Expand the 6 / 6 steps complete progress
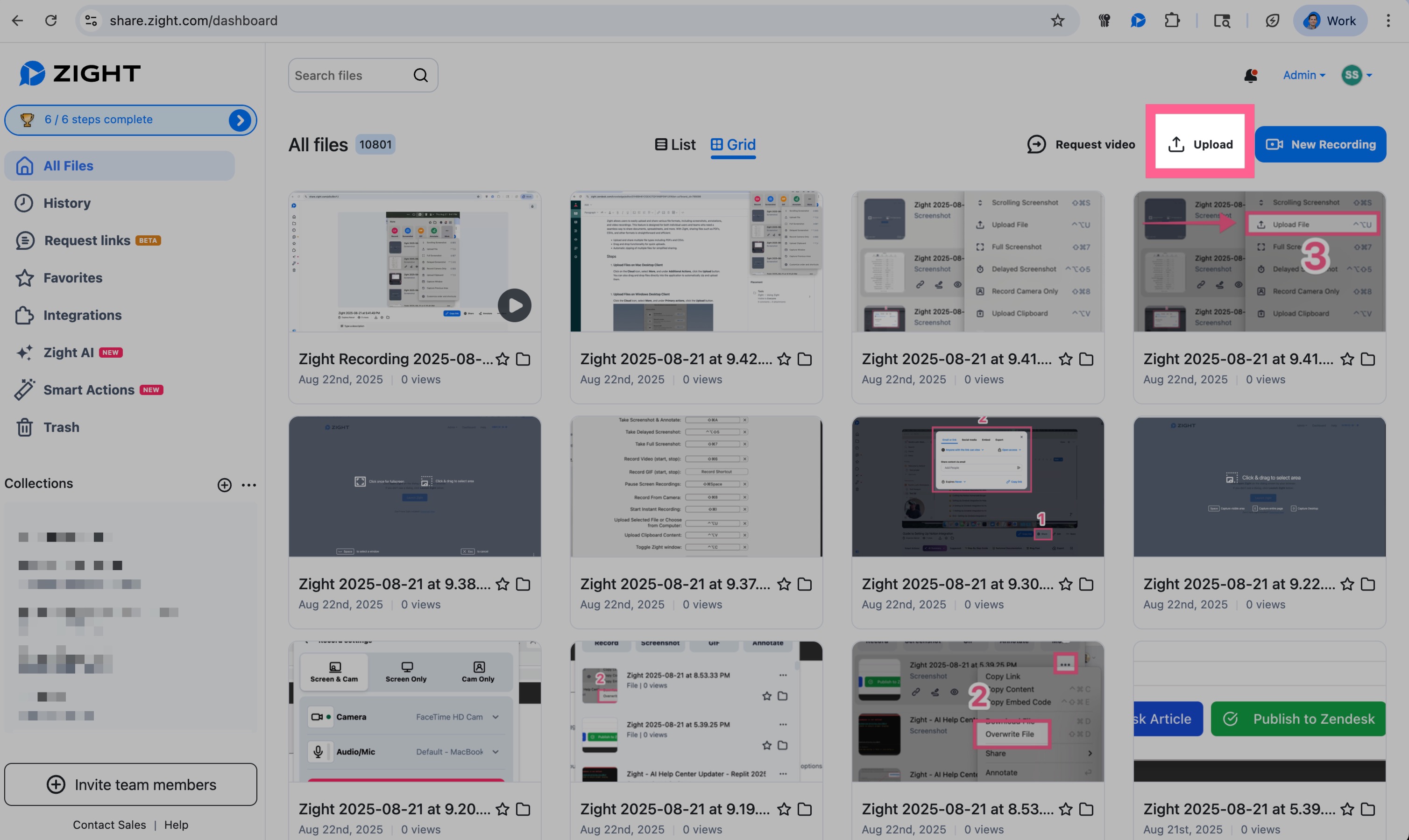 click(240, 120)
